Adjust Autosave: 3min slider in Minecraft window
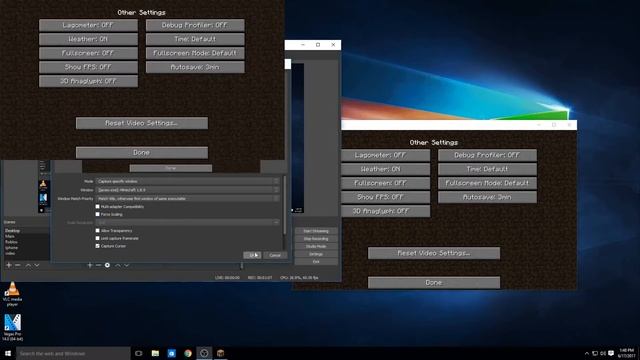The image size is (640, 360). (487, 197)
